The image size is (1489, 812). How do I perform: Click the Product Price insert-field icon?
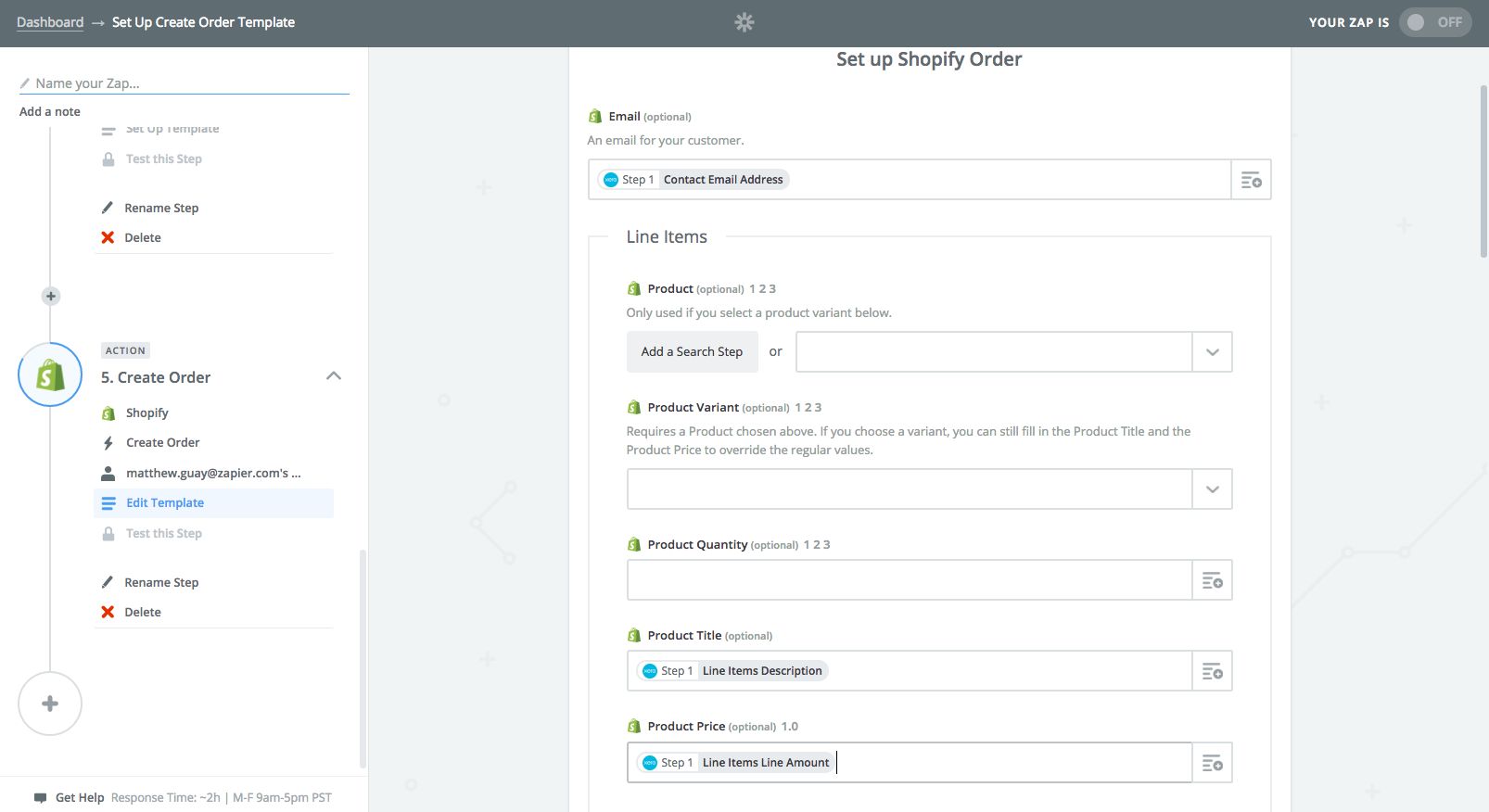point(1212,763)
